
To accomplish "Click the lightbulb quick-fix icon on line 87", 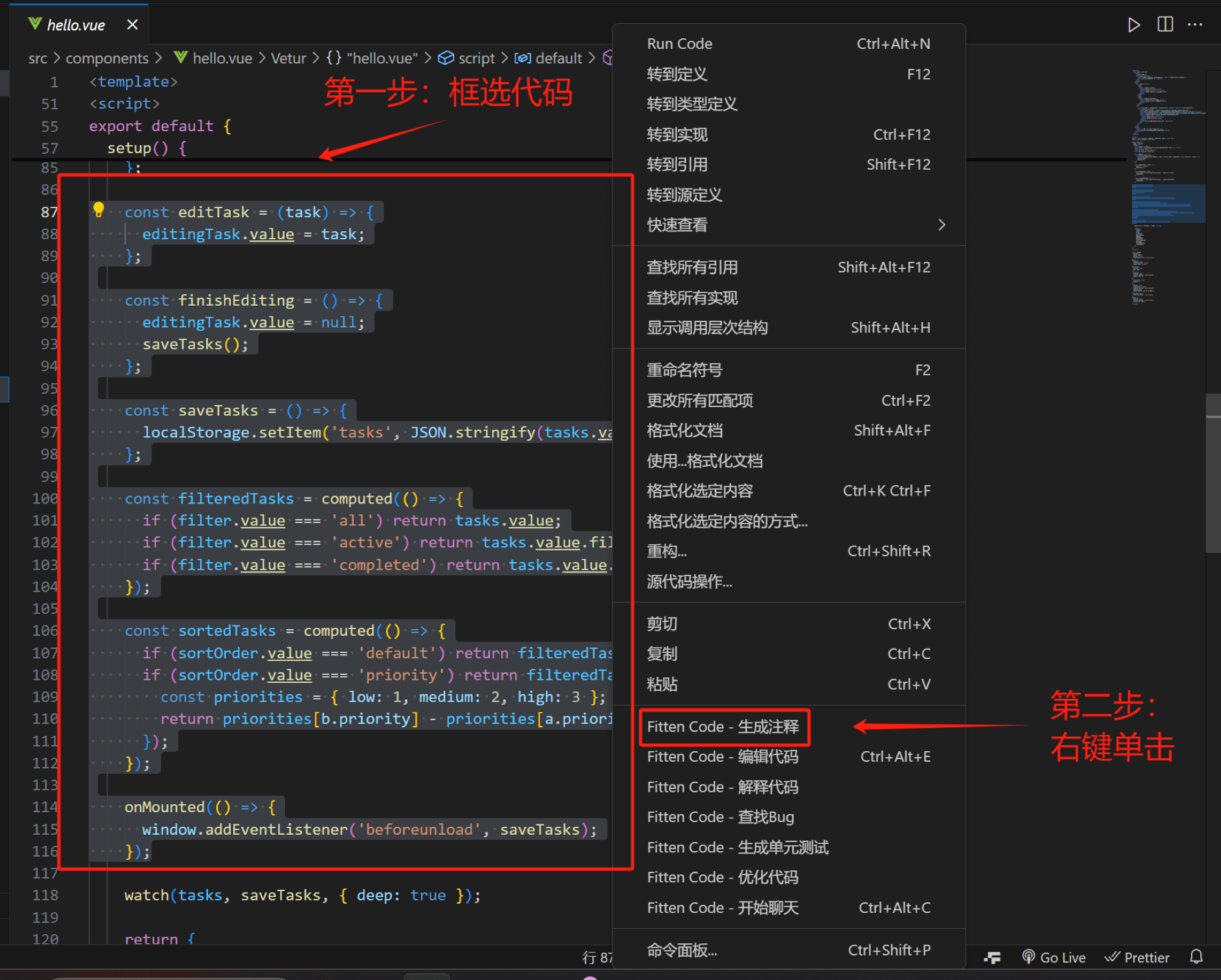I will click(x=98, y=211).
